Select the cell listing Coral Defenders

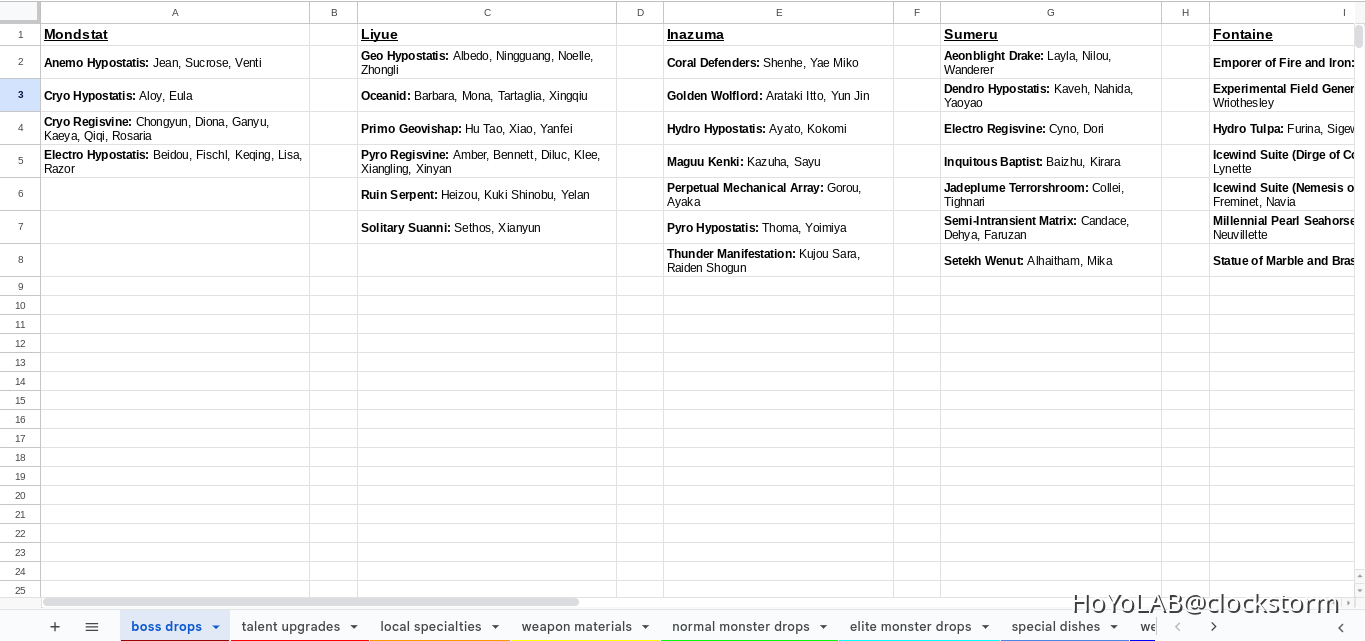(x=779, y=62)
